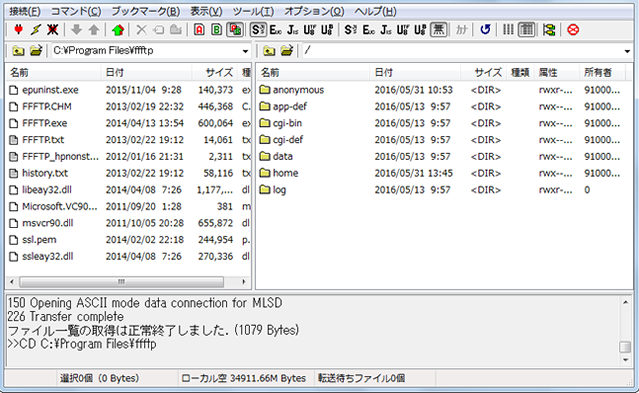
Task: Sort remote list by 所有者 column header
Action: point(602,73)
